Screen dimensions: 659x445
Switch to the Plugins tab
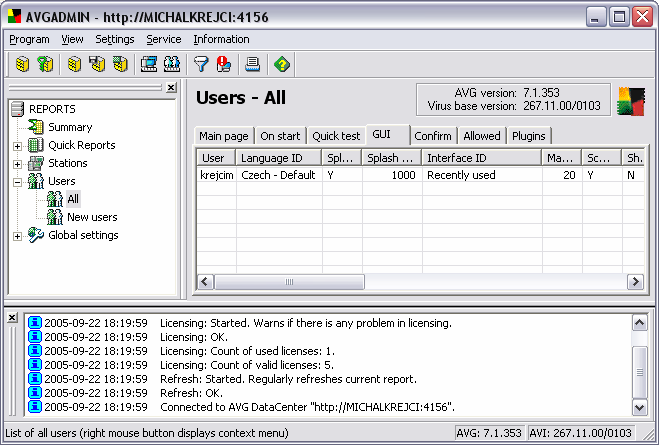529,136
